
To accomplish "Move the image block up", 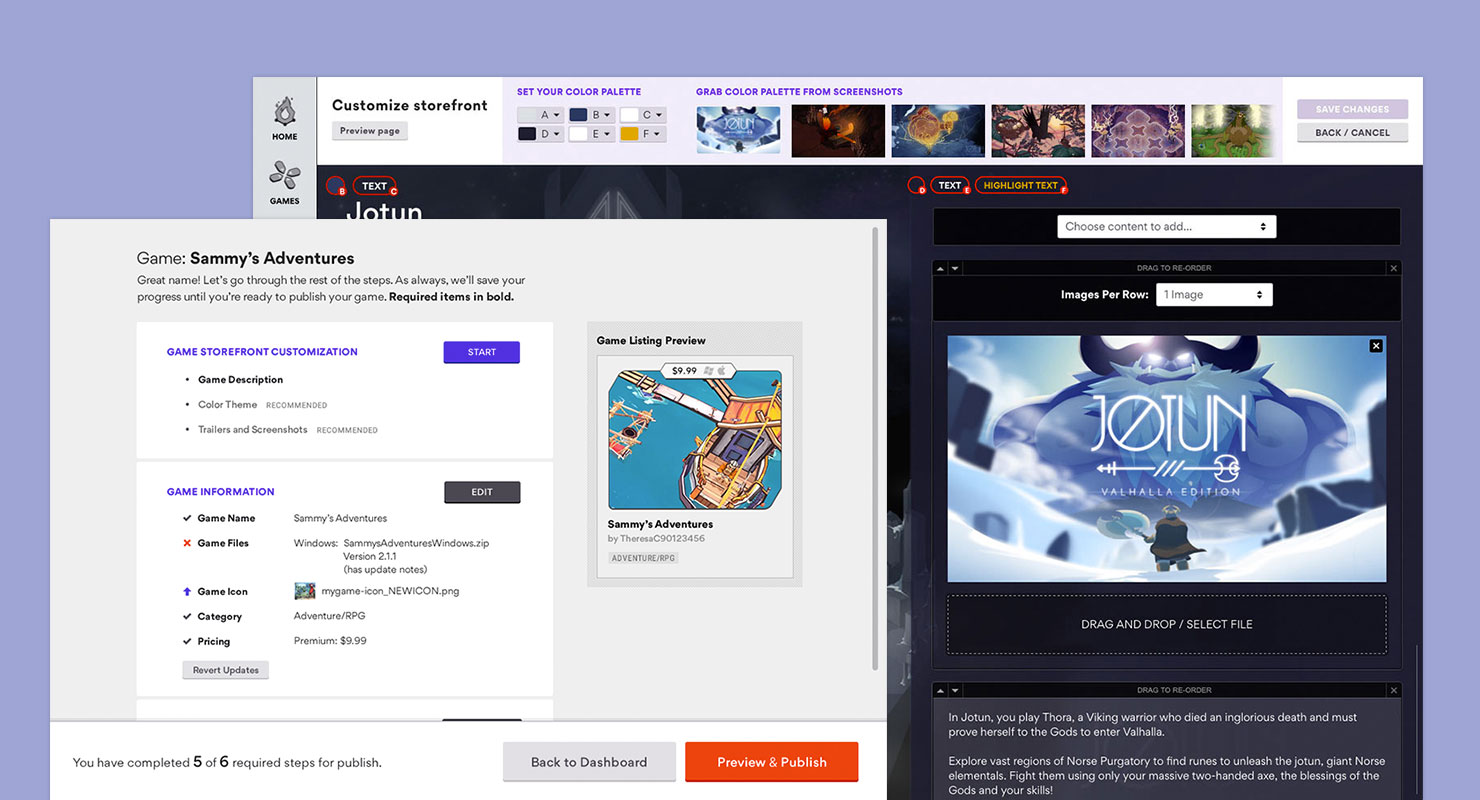I will [x=941, y=268].
